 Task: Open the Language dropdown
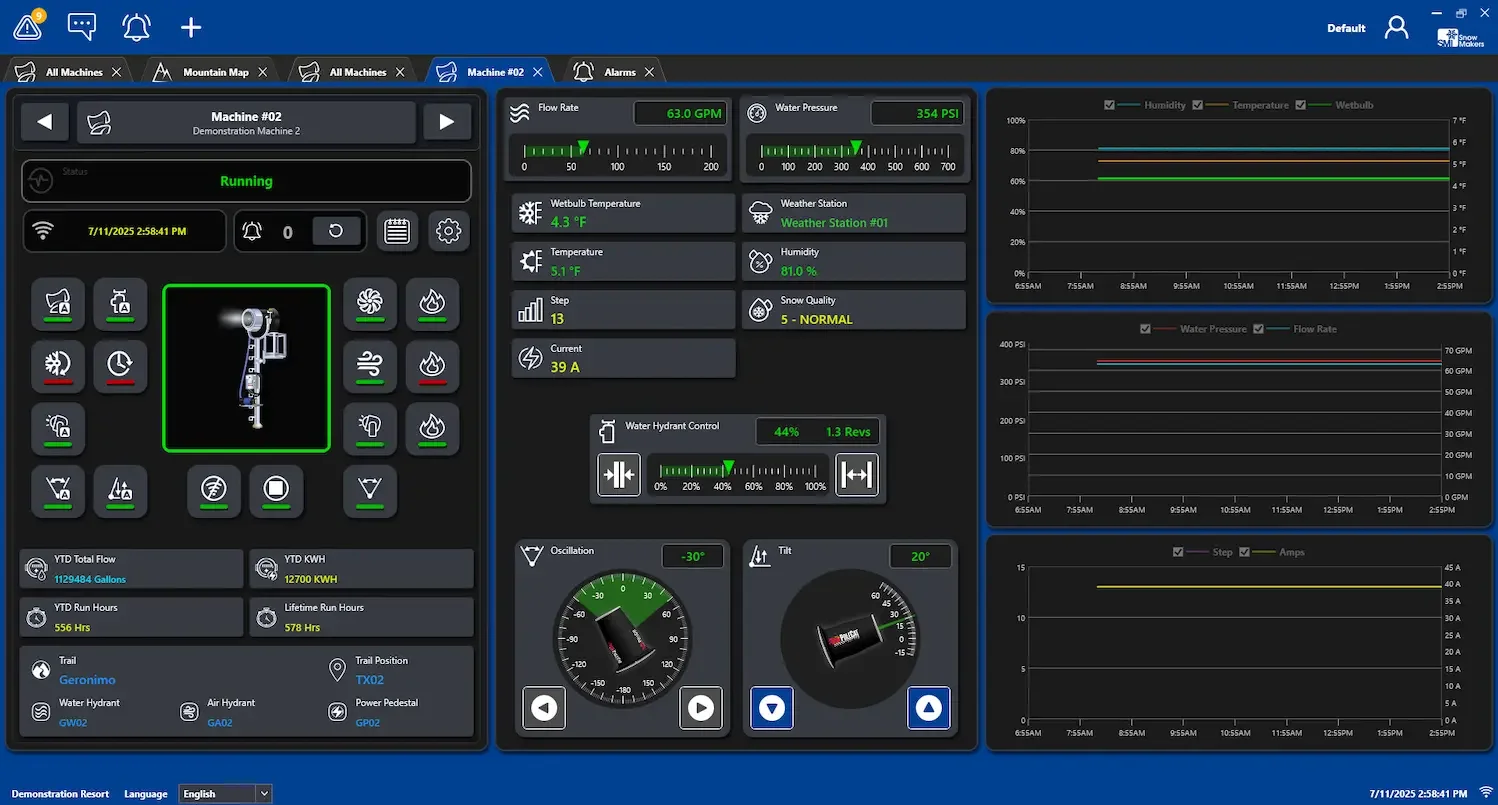(225, 793)
